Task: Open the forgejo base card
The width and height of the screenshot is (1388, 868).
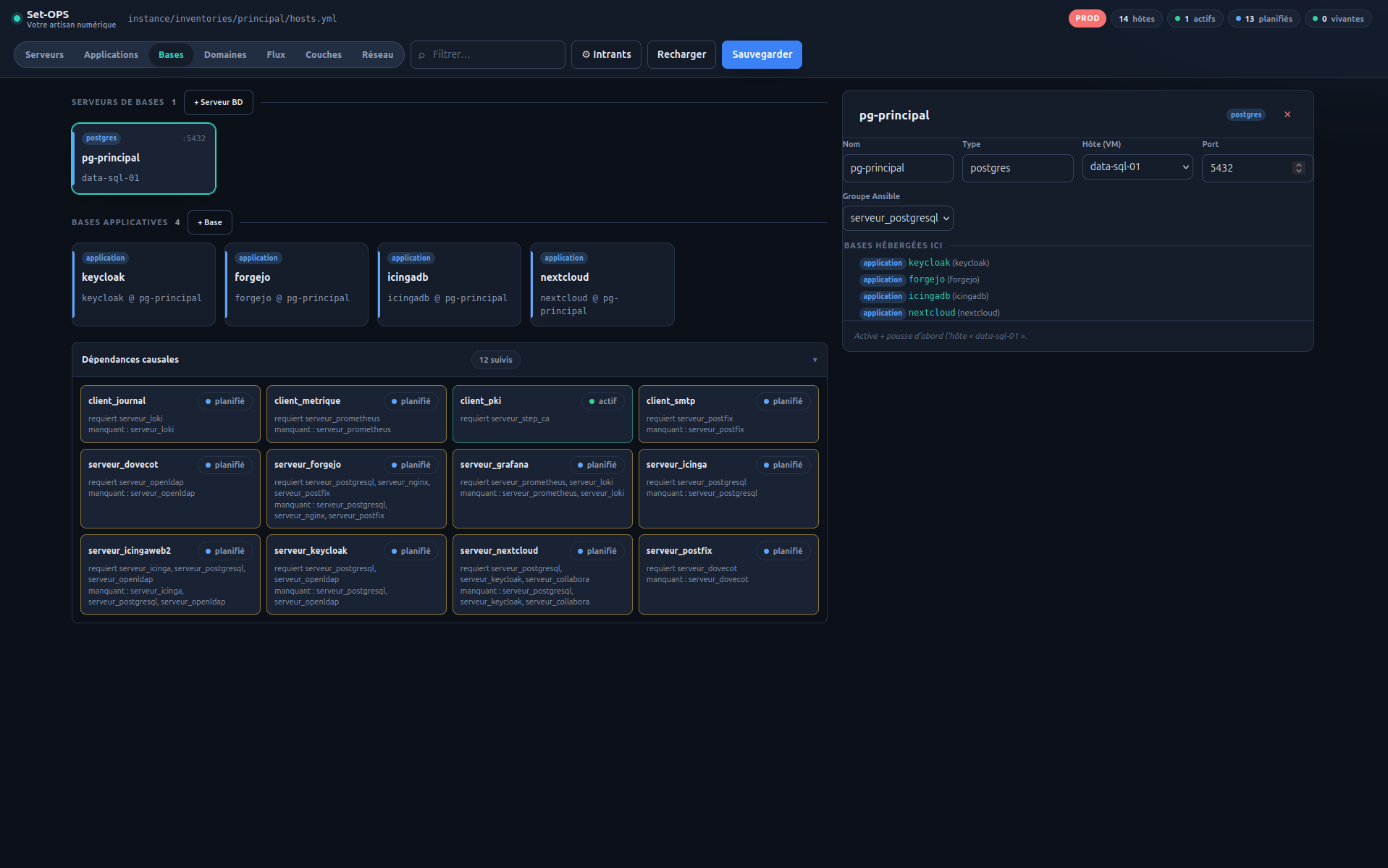Action: click(x=296, y=285)
